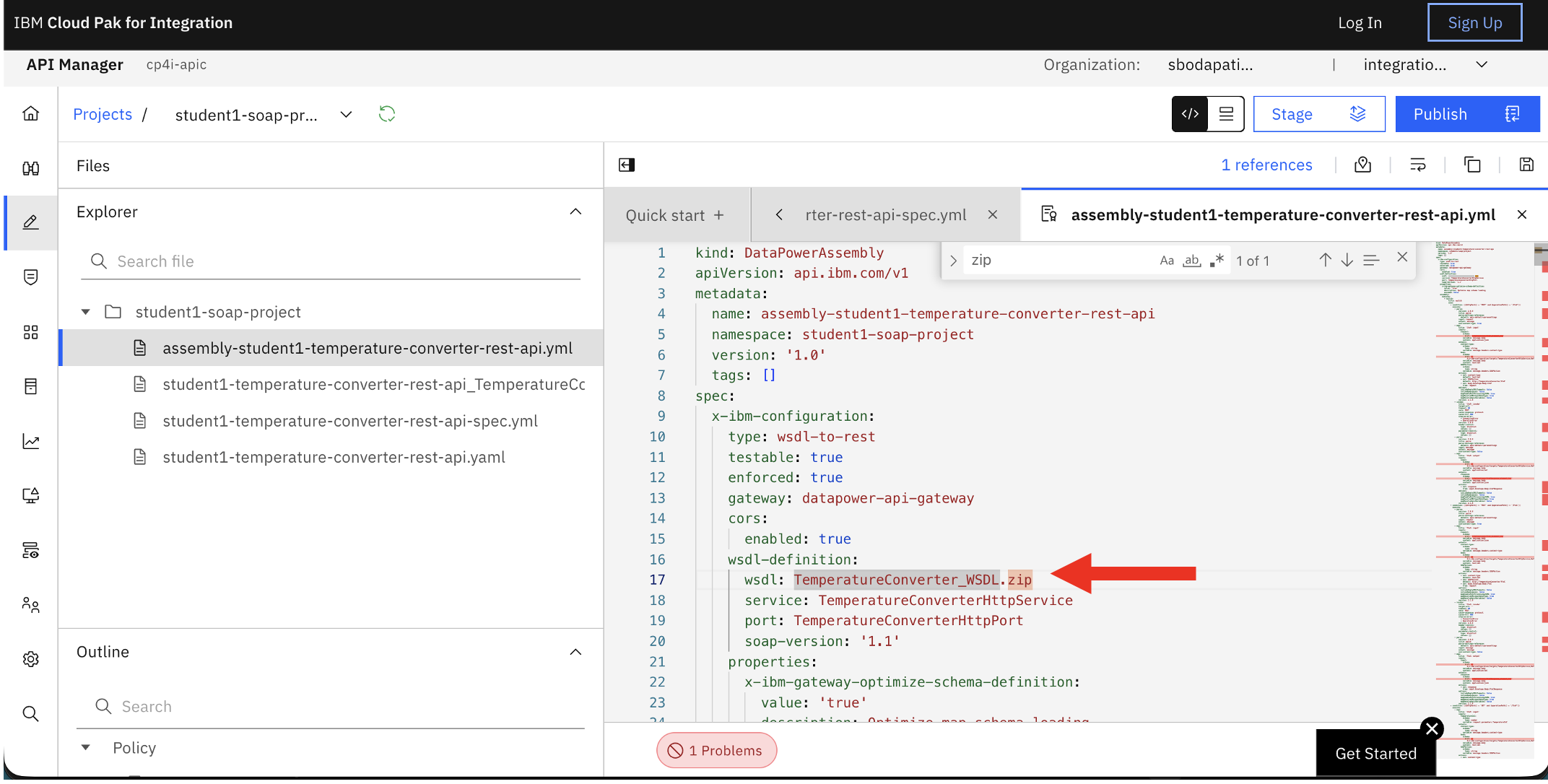This screenshot has width=1548, height=784.
Task: Open the 1 references link
Action: (1266, 165)
